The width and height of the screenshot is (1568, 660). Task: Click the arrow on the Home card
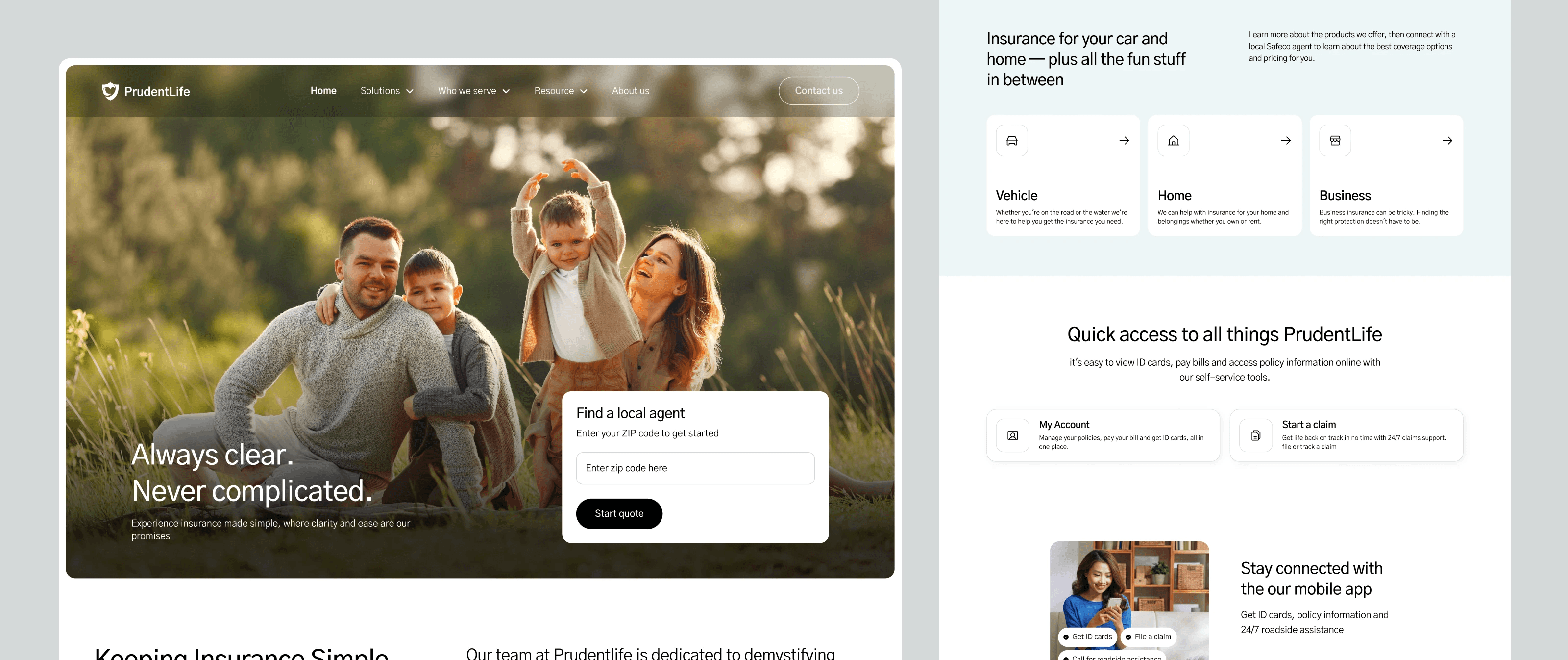click(1286, 141)
